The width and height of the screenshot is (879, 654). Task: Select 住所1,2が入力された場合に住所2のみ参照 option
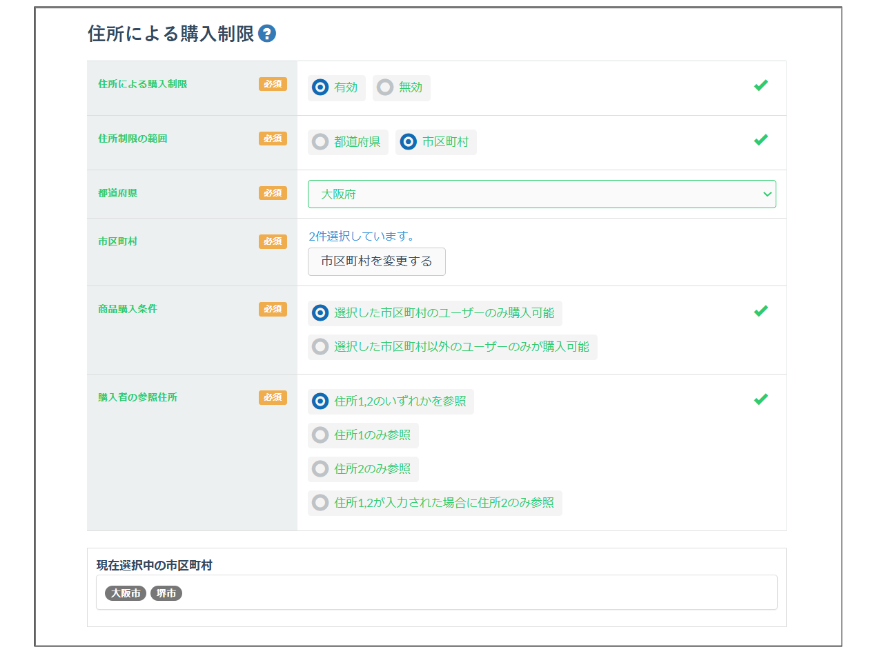tap(320, 502)
